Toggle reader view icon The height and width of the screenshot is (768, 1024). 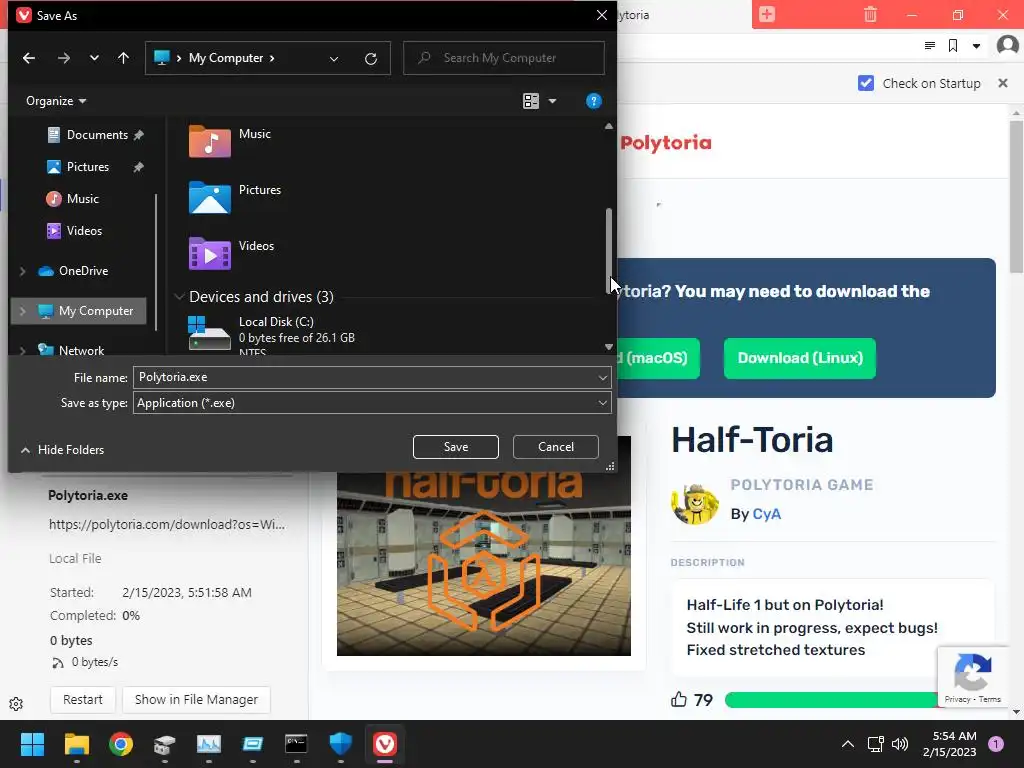(930, 46)
